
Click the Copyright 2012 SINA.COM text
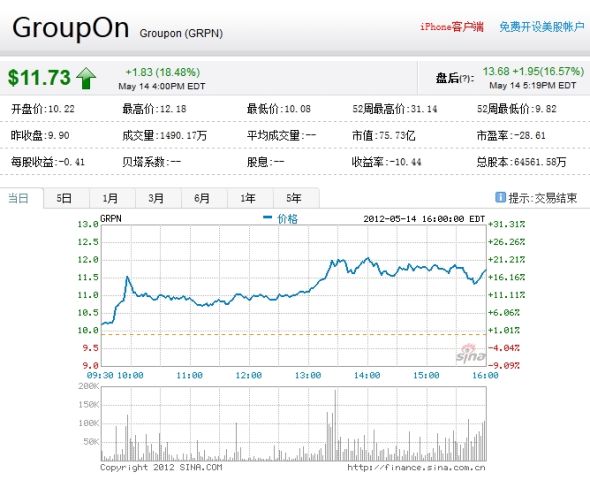pos(161,468)
